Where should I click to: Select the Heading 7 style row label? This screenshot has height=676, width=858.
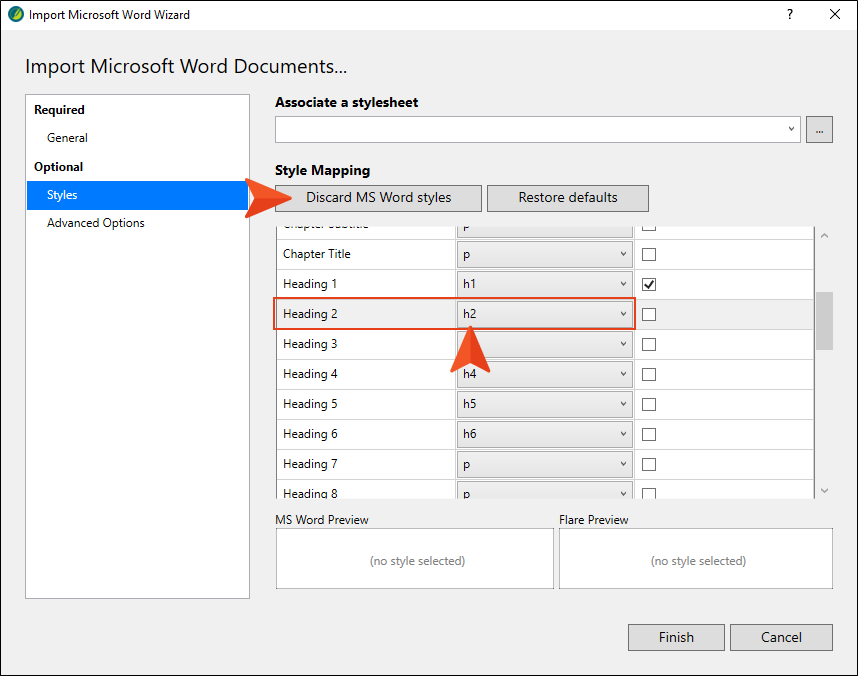coord(310,465)
